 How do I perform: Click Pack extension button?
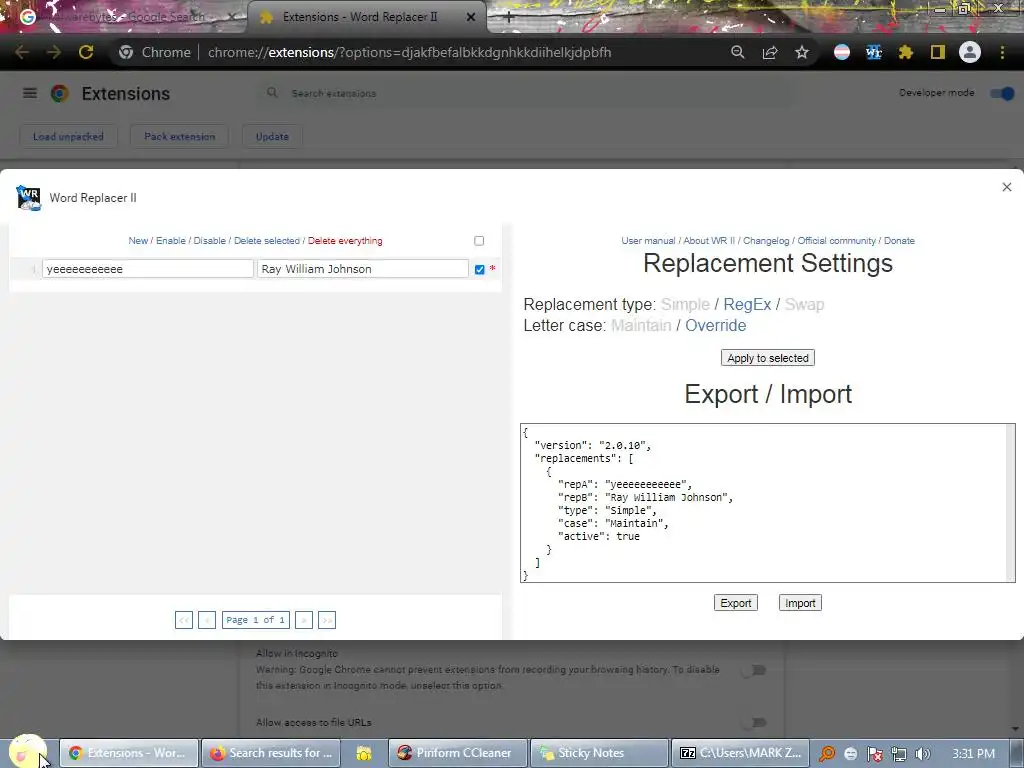pos(180,136)
